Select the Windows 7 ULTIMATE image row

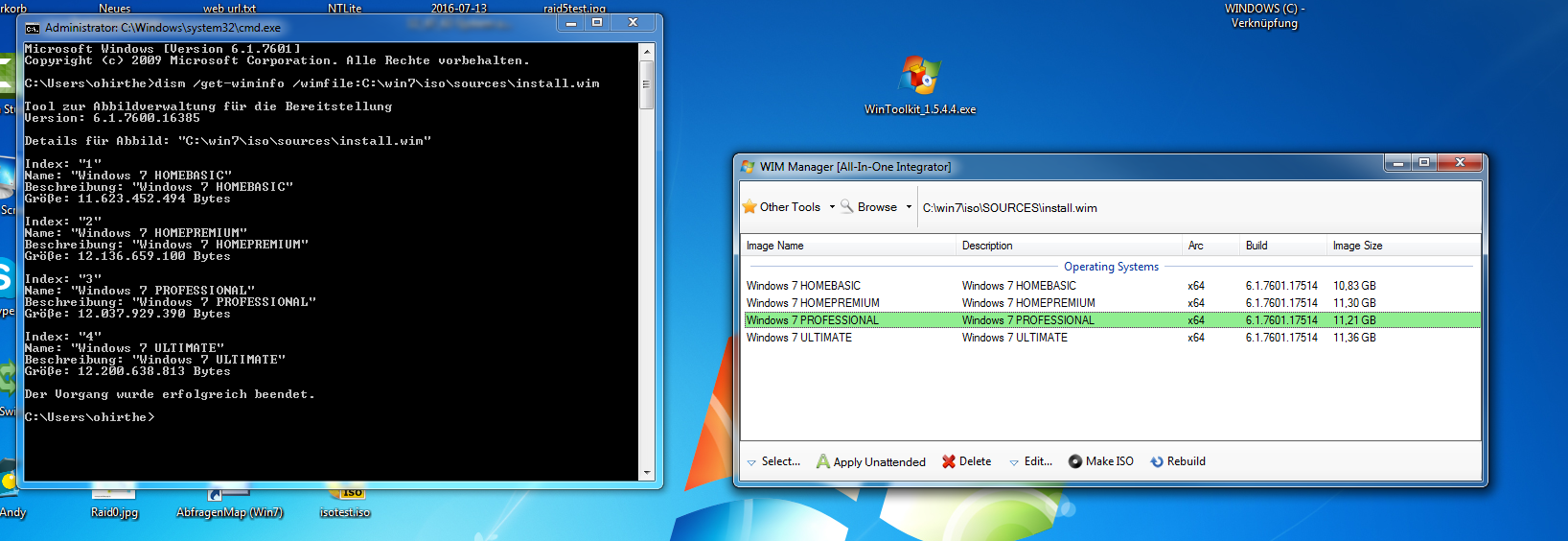(x=1112, y=338)
